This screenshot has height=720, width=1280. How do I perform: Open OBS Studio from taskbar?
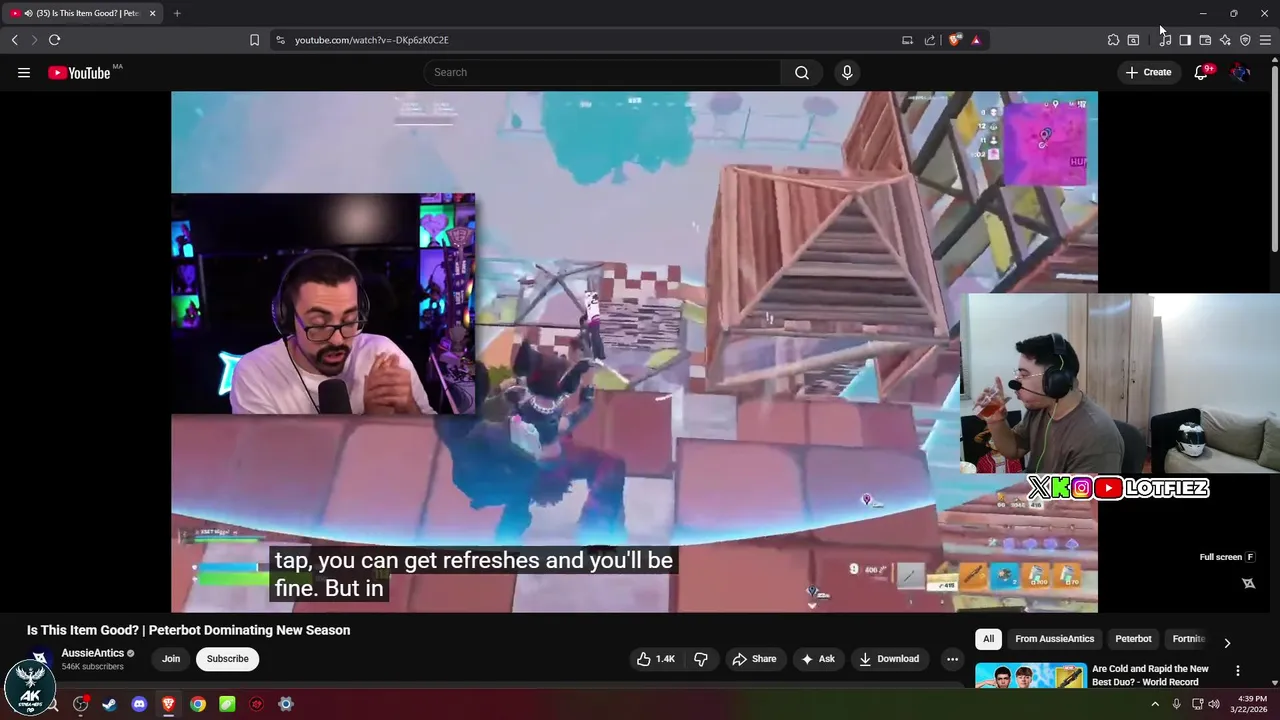click(x=81, y=704)
